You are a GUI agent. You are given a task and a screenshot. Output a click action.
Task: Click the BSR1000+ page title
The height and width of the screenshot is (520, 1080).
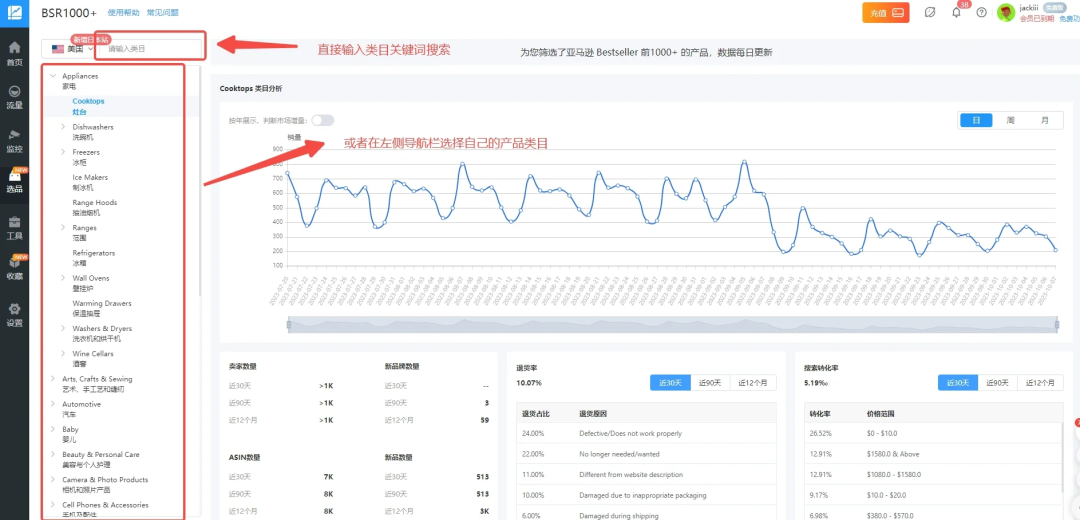tap(69, 12)
